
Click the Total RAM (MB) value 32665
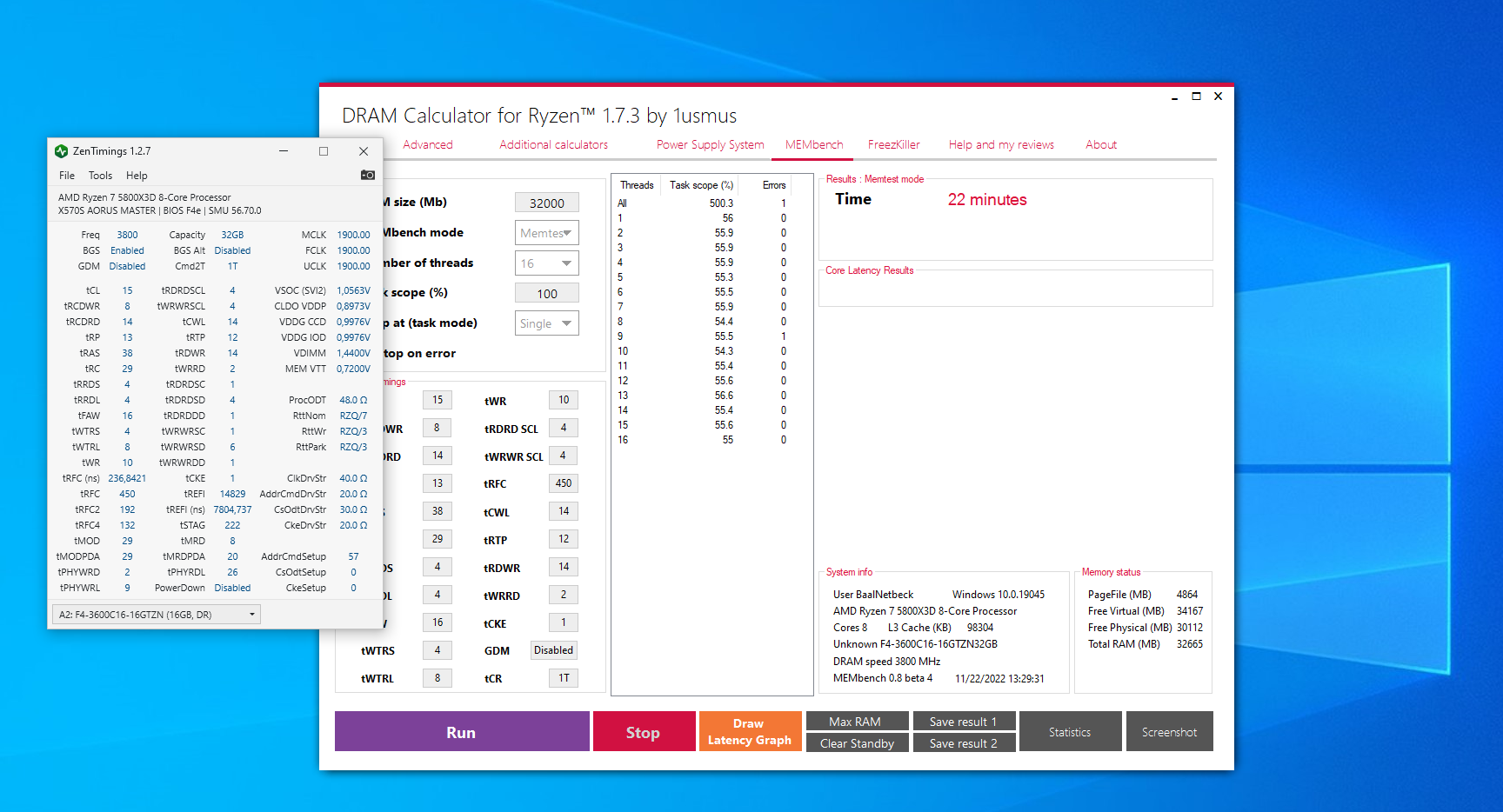coord(1190,644)
